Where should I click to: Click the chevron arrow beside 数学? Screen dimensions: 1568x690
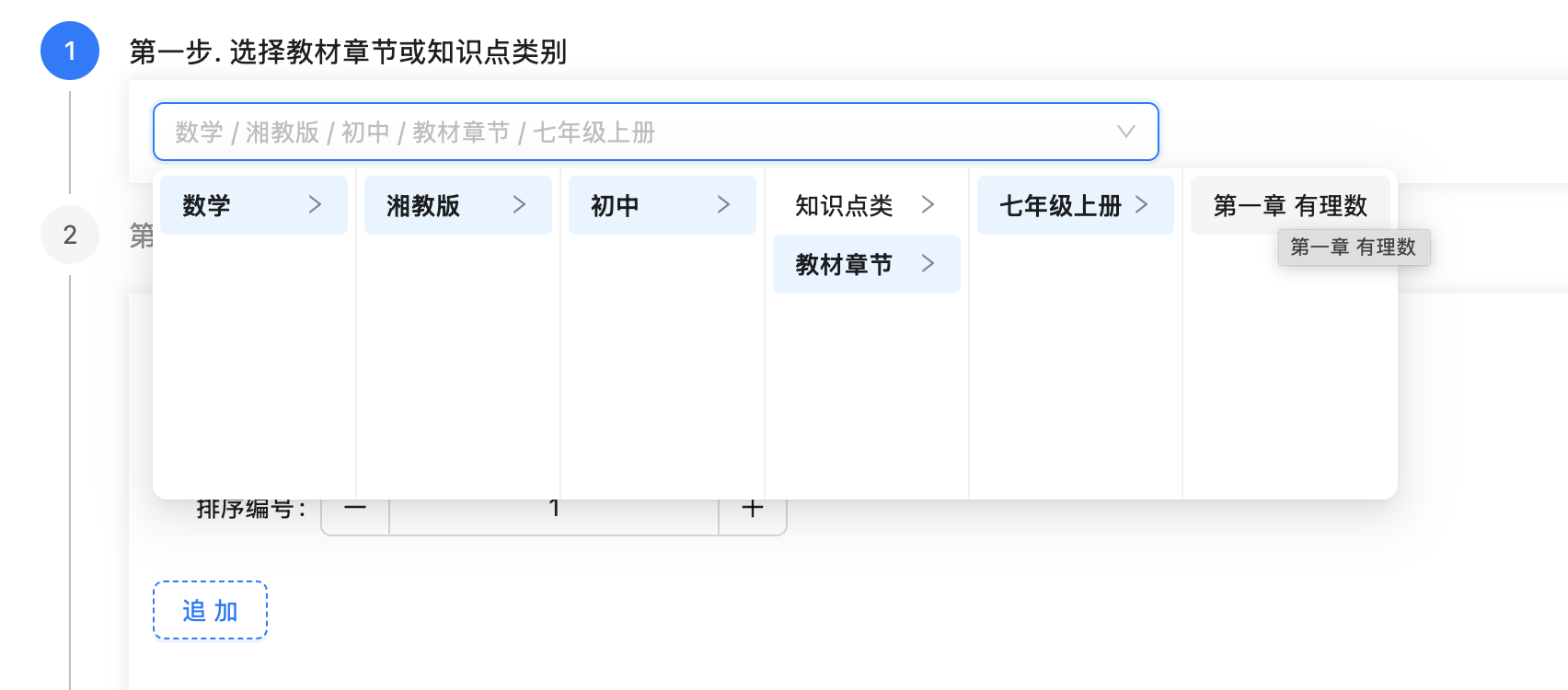(x=315, y=205)
